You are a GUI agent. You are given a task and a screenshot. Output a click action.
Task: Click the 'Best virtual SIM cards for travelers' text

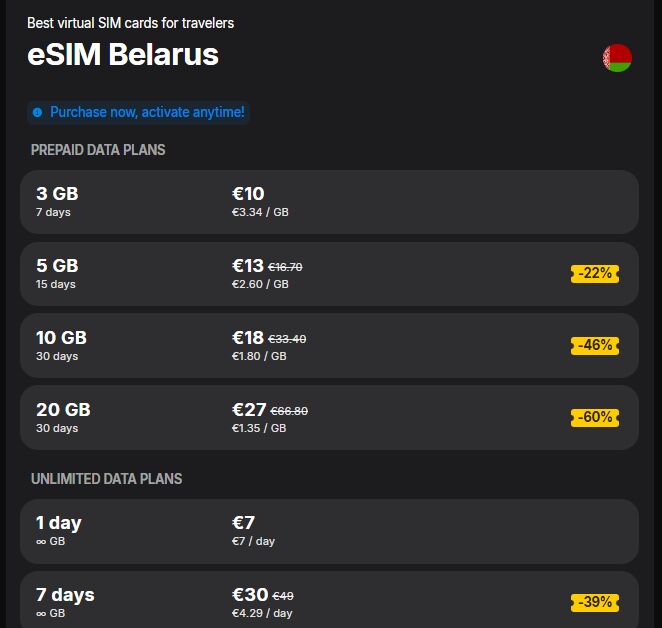pyautogui.click(x=131, y=22)
